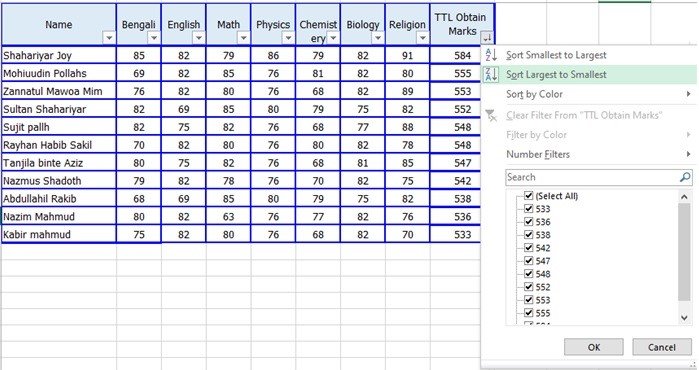The height and width of the screenshot is (370, 699).
Task: Open the Bengali column filter dropdown
Action: pyautogui.click(x=154, y=38)
